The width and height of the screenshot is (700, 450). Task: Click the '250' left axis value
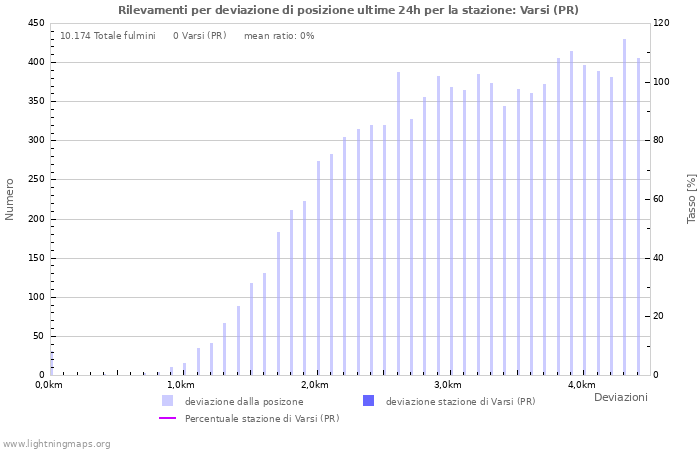37,179
